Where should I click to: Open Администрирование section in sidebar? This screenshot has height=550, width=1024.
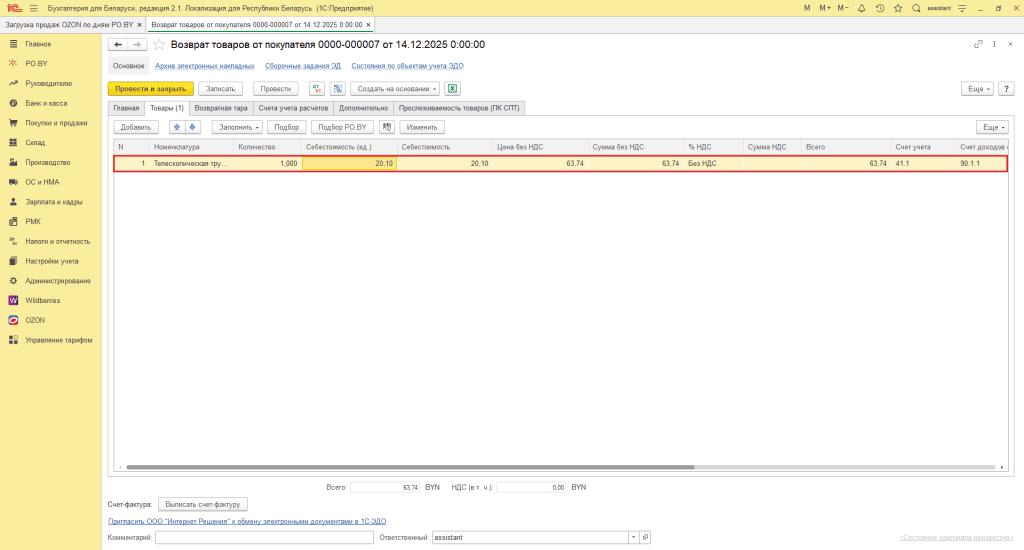57,281
